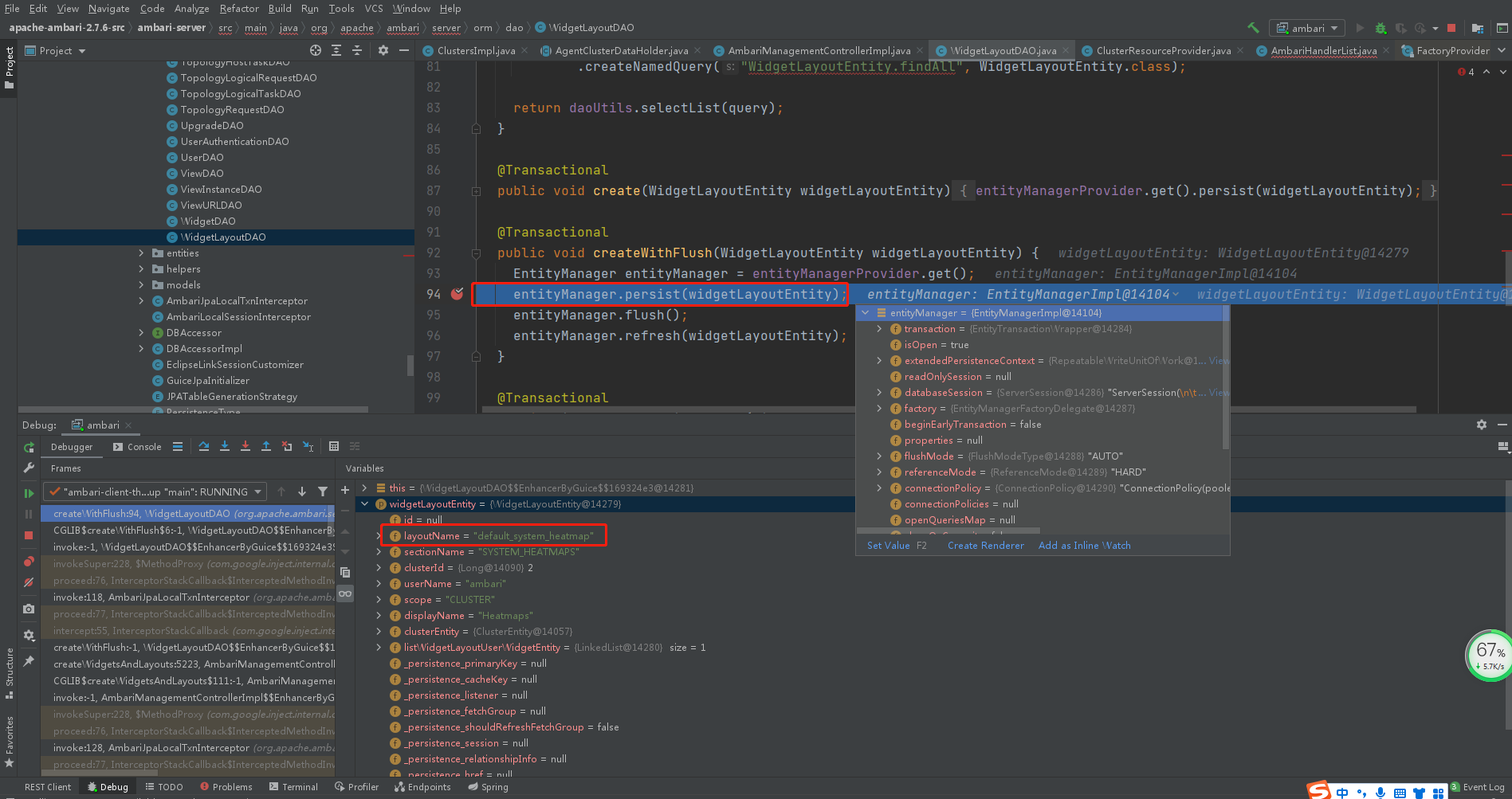Click the 67% memory indicator widget
1512x799 pixels.
pyautogui.click(x=1489, y=655)
